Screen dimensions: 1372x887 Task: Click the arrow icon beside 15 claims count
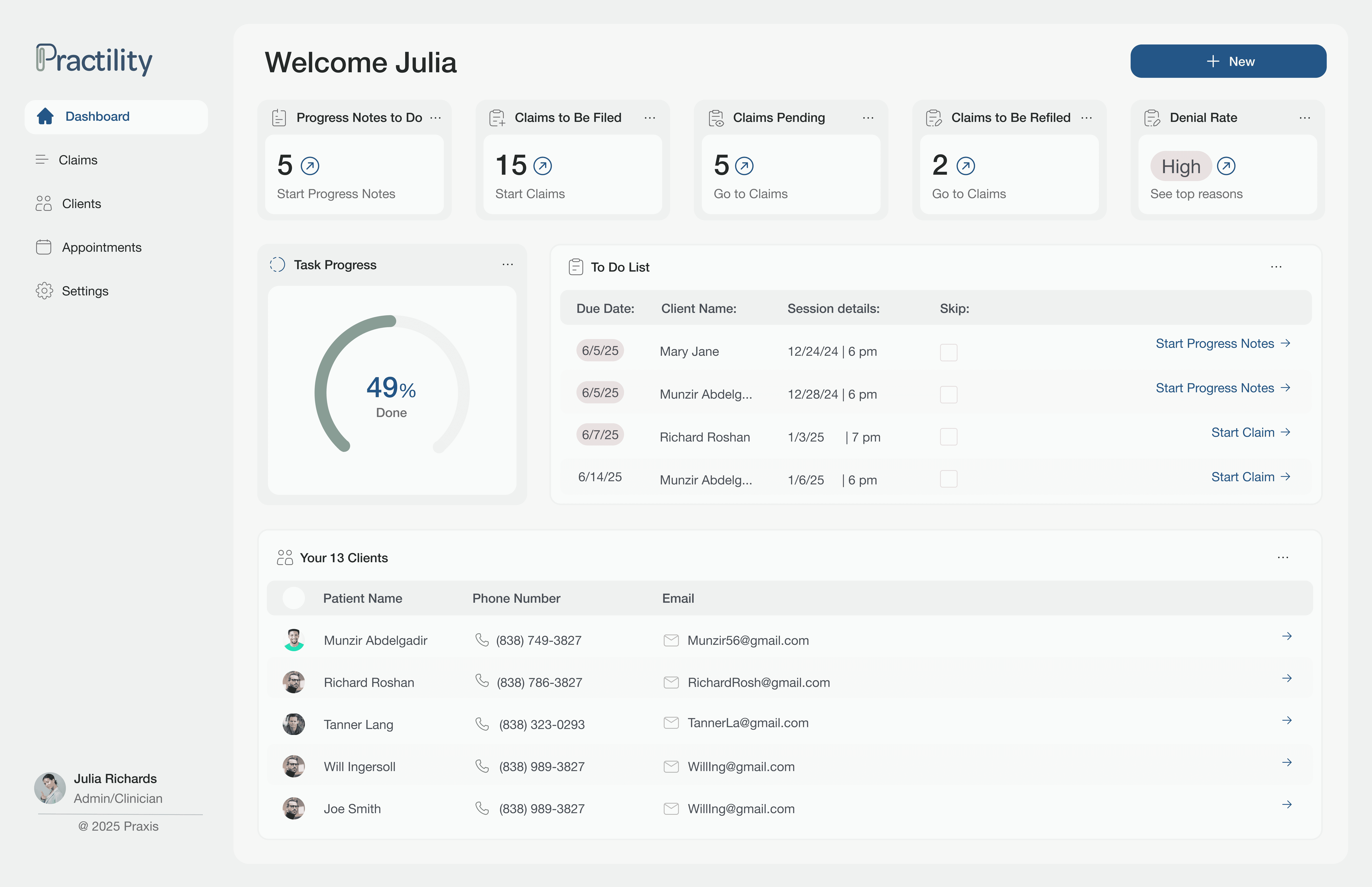(542, 166)
